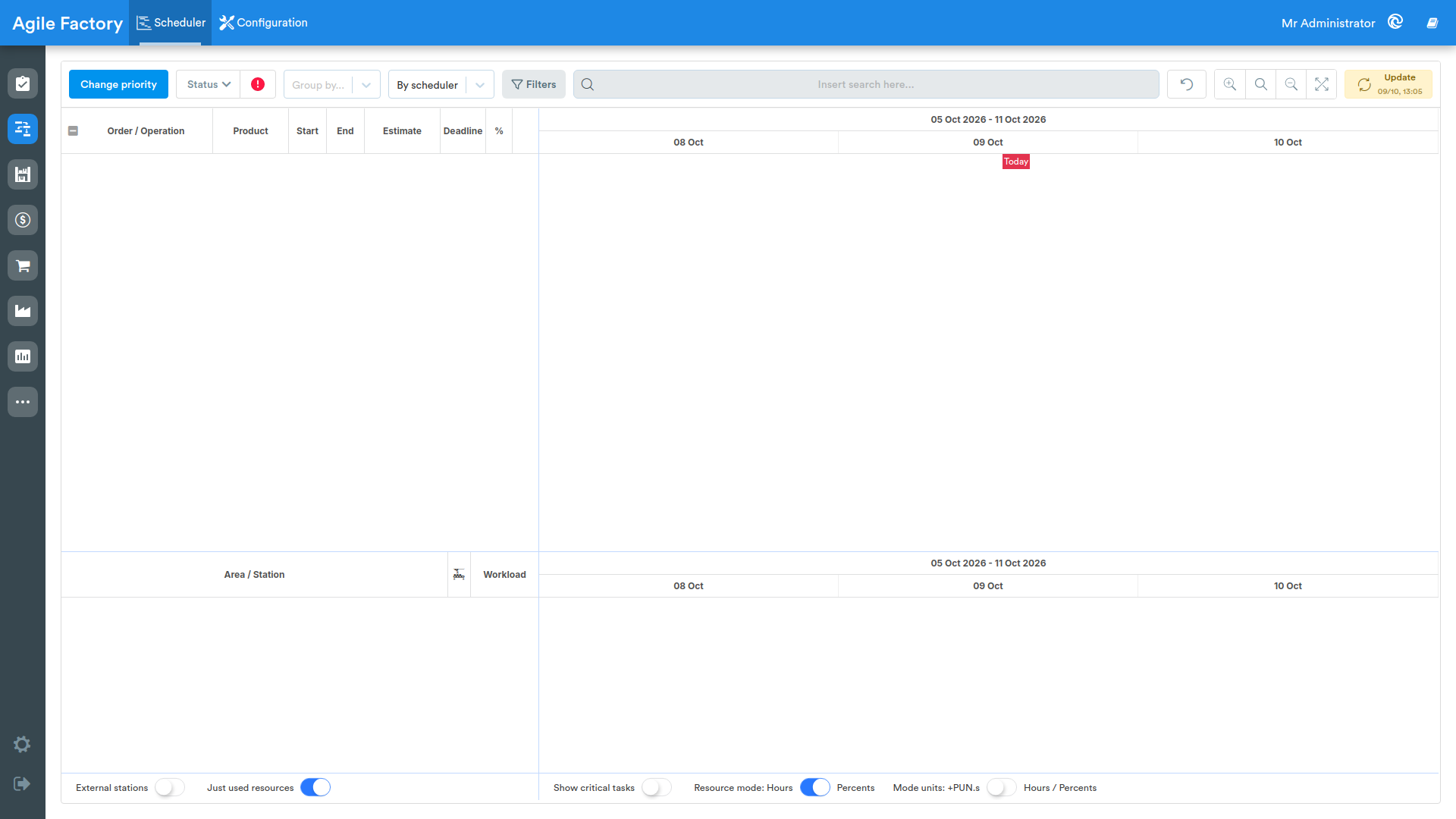This screenshot has width=1456, height=819.
Task: Click the station icon beside Workload column
Action: pos(459,575)
